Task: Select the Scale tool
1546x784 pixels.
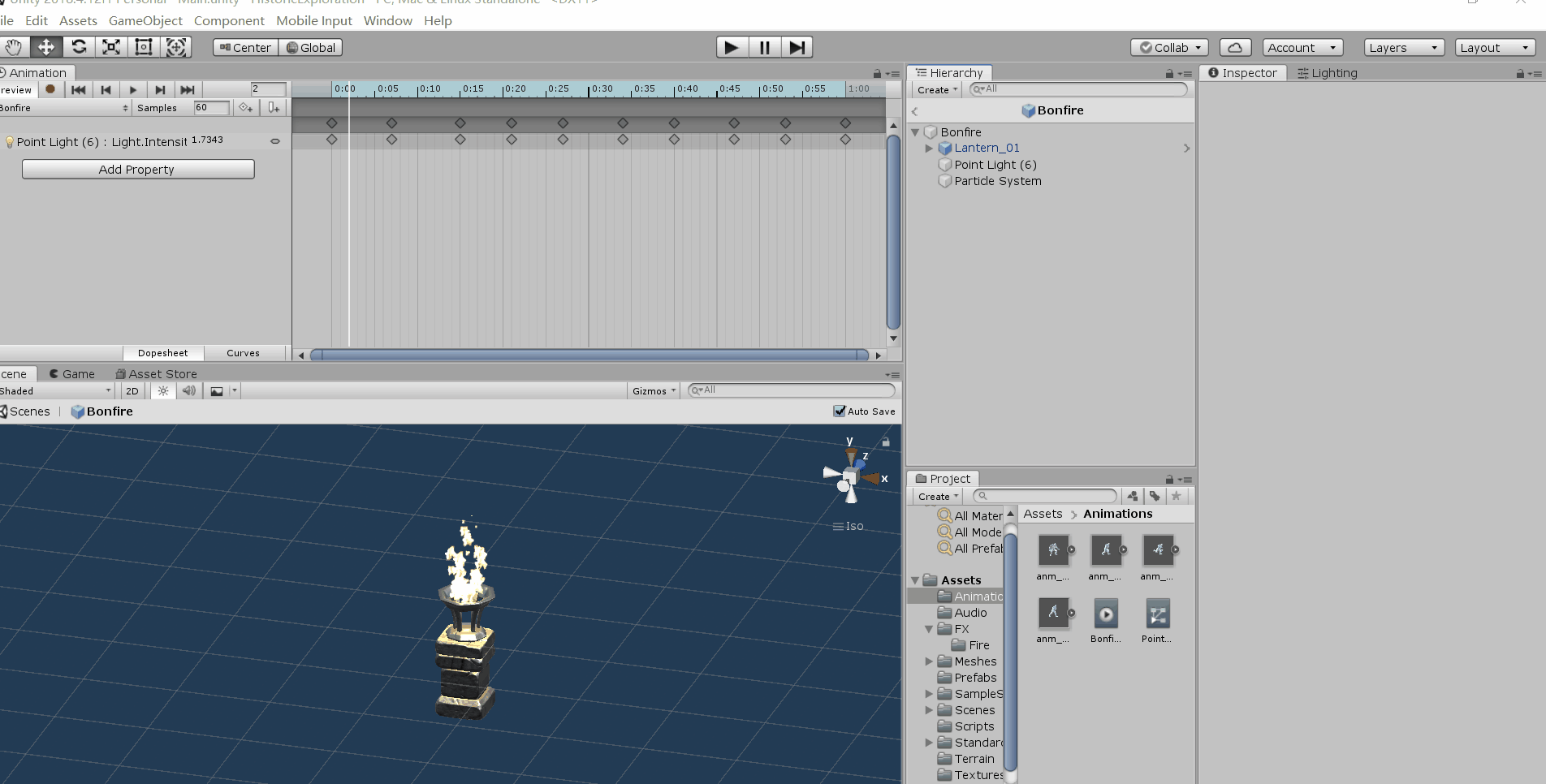Action: (110, 47)
